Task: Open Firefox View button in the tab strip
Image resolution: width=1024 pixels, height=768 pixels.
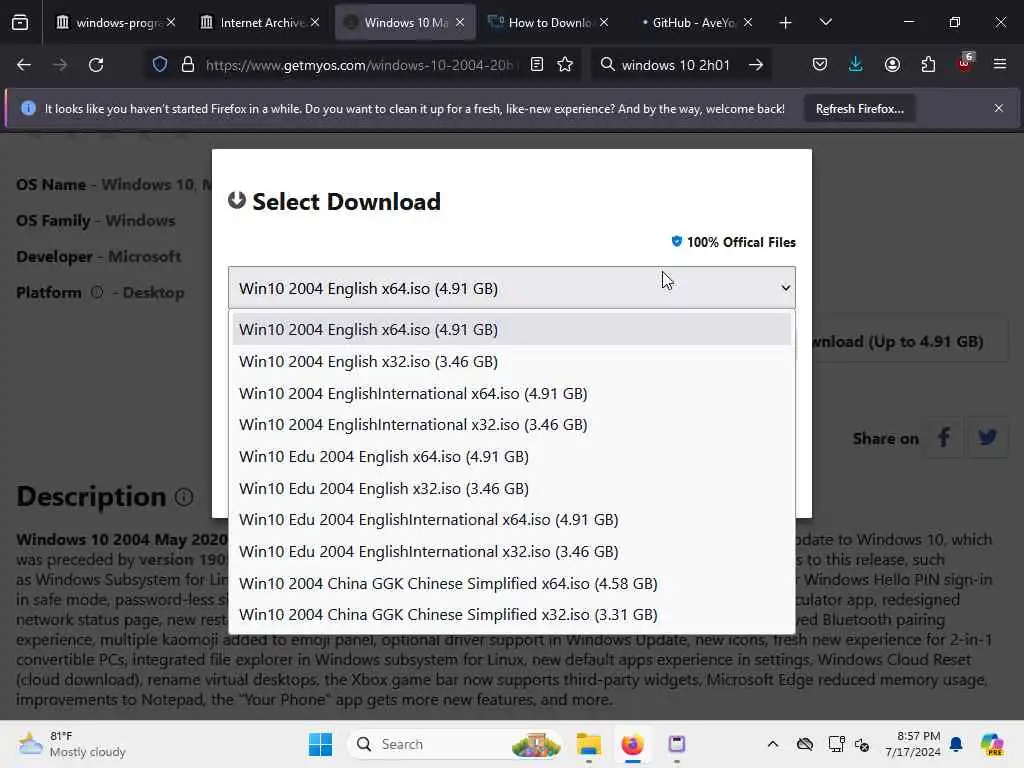Action: tap(20, 23)
